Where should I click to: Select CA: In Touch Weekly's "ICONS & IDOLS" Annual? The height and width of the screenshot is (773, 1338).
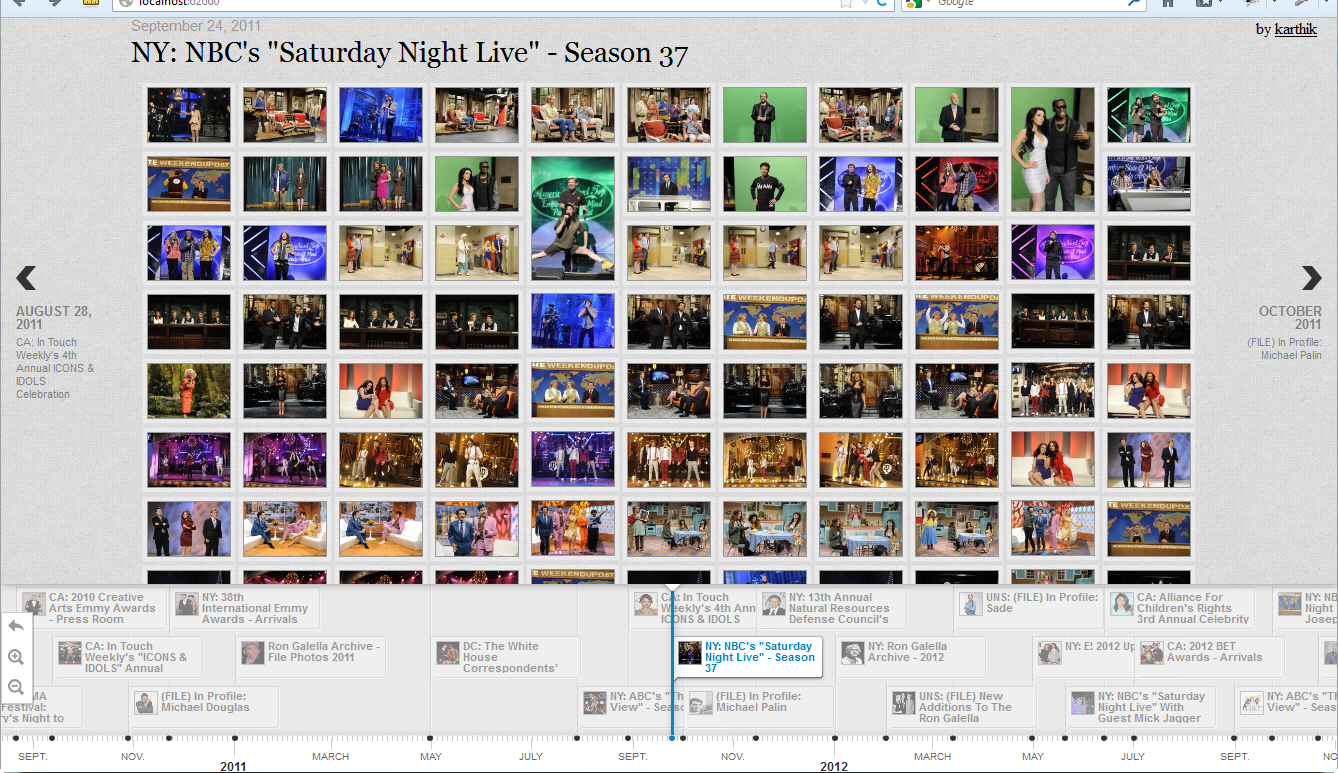[x=128, y=657]
